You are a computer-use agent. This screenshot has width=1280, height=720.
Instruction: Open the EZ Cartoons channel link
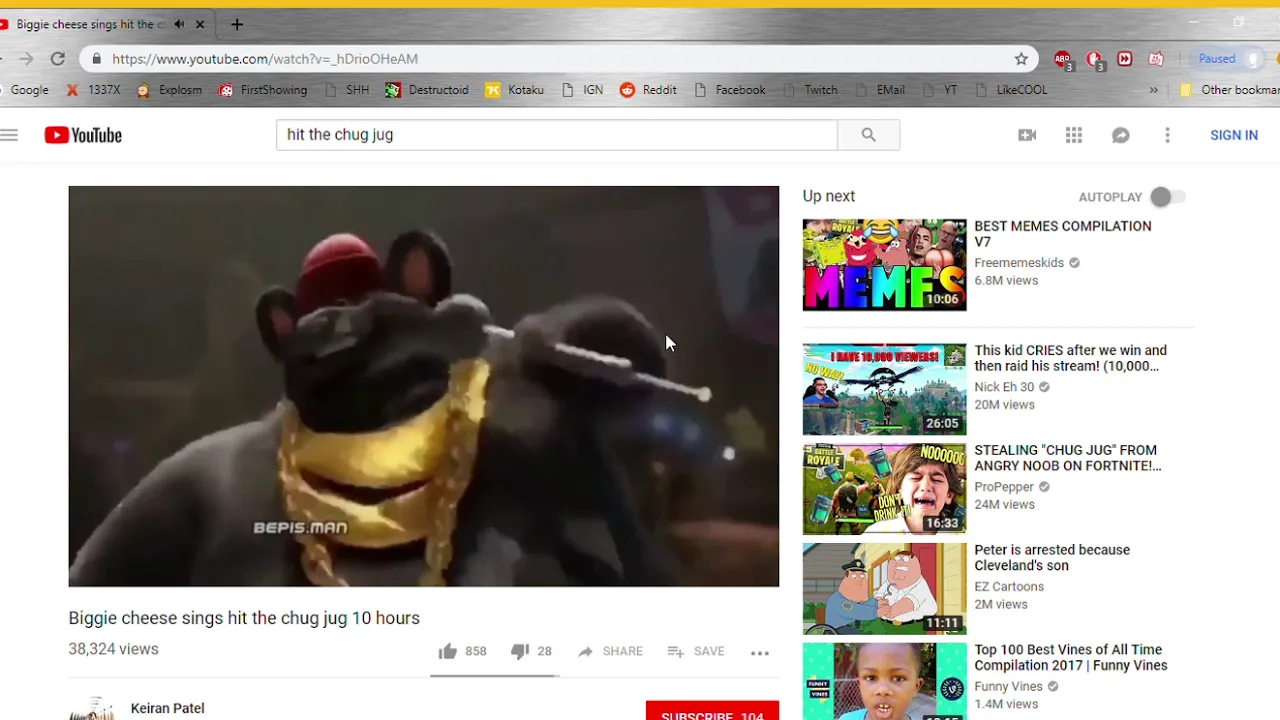[x=1009, y=587]
